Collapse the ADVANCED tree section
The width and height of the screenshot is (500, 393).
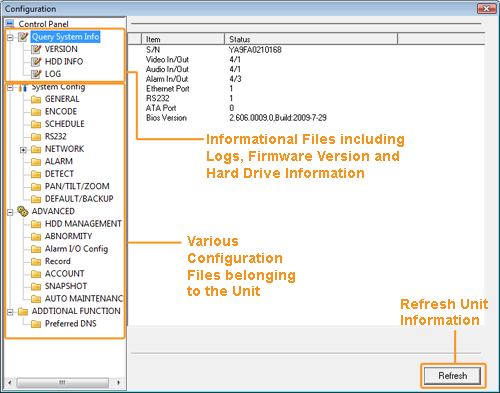(10, 212)
